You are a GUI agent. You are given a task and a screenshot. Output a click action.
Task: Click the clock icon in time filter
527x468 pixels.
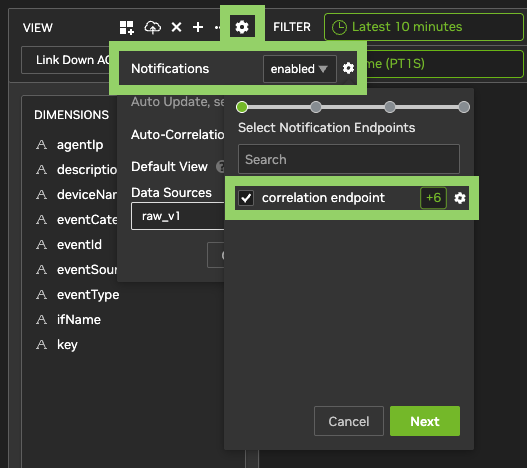point(339,27)
